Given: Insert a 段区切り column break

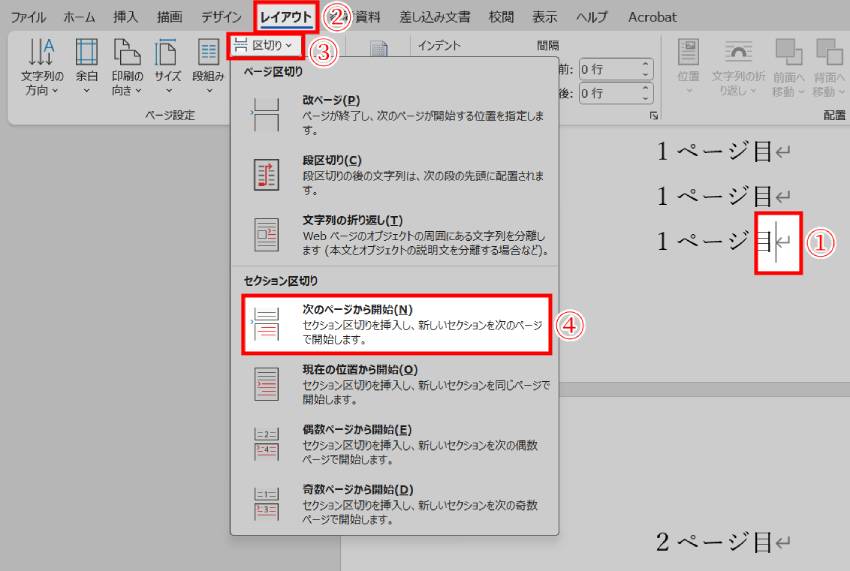Looking at the screenshot, I should coord(395,175).
